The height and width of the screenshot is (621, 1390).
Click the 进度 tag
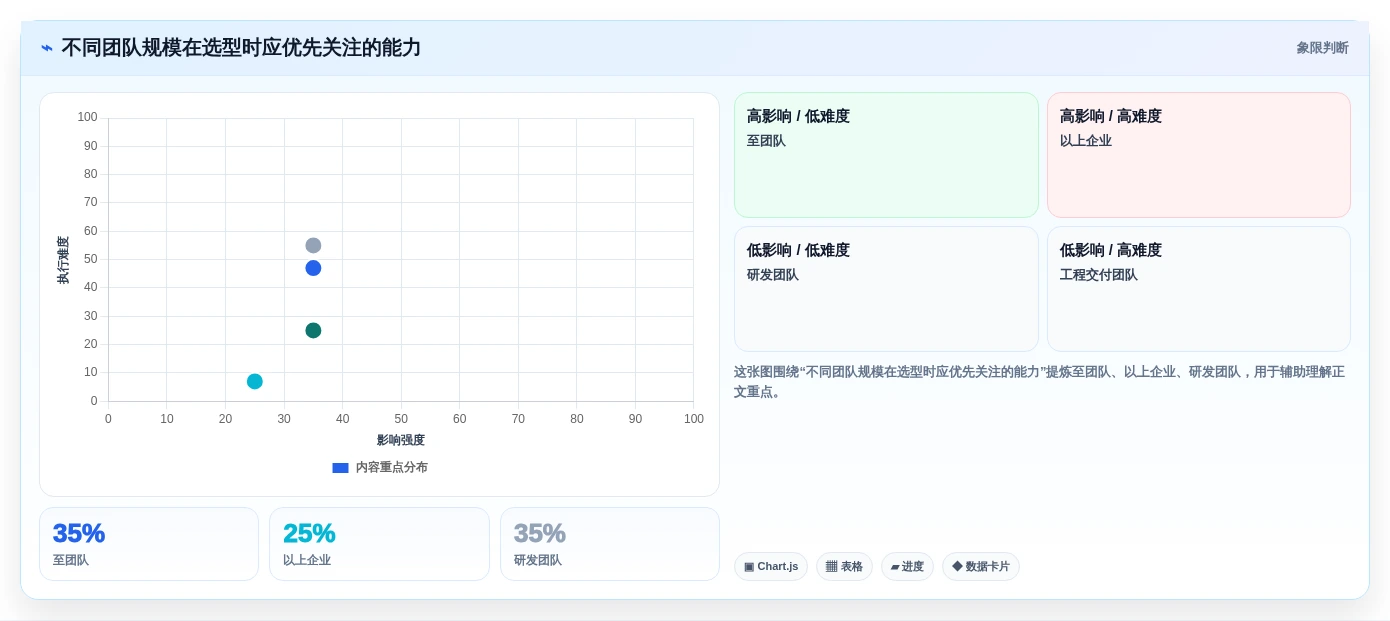click(907, 566)
